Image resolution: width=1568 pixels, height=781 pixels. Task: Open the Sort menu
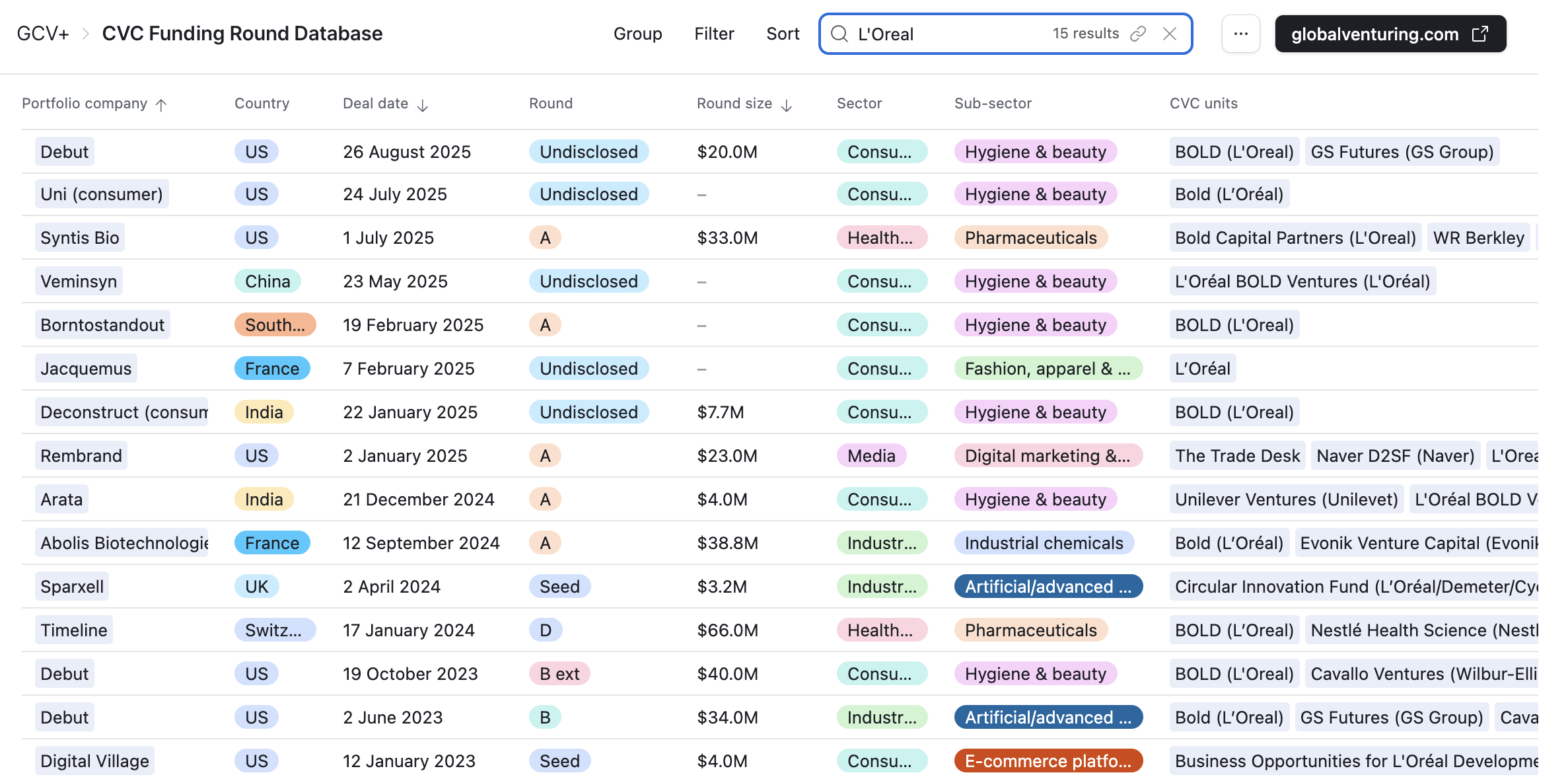point(783,34)
